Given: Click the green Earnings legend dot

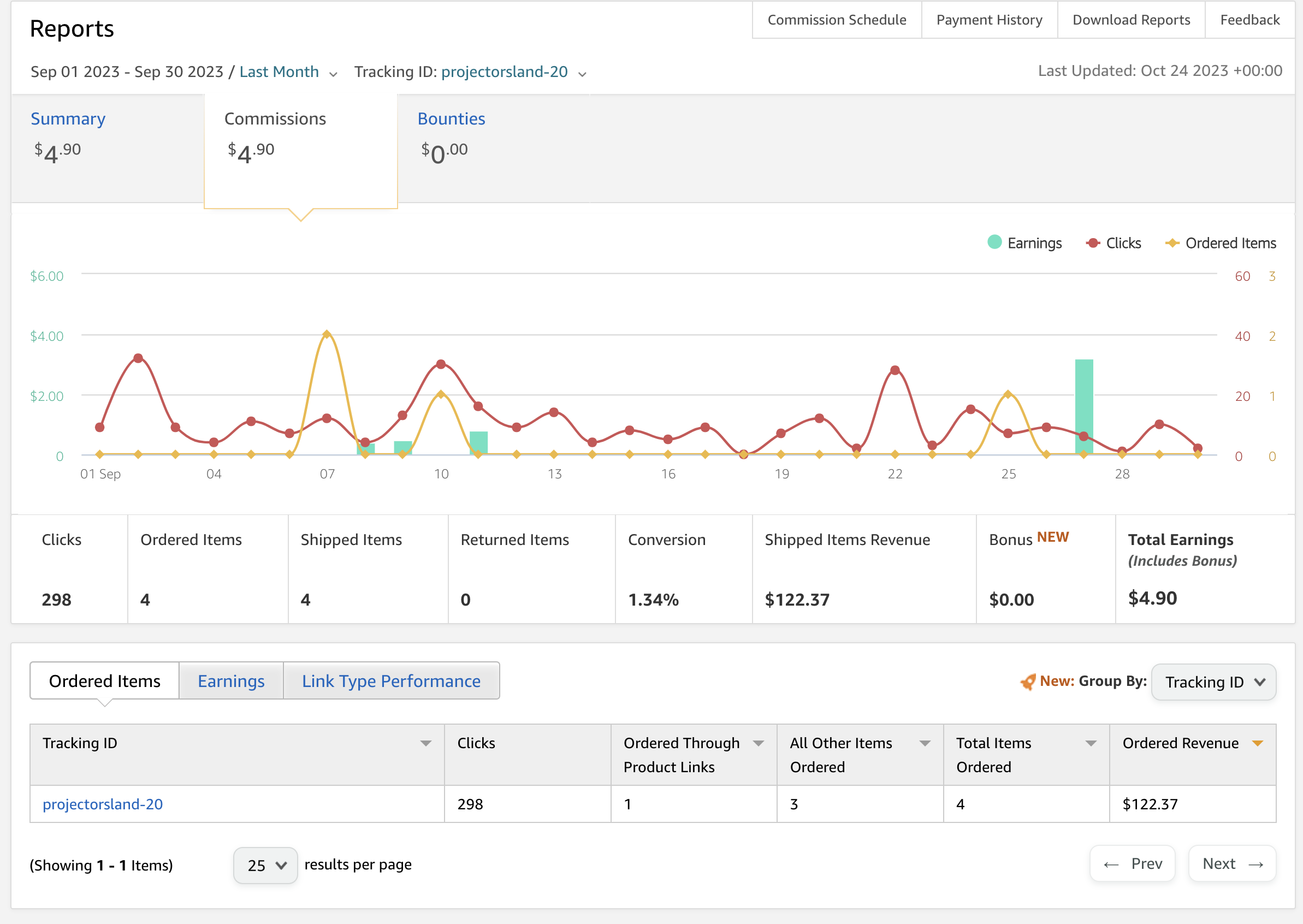Looking at the screenshot, I should pyautogui.click(x=994, y=242).
